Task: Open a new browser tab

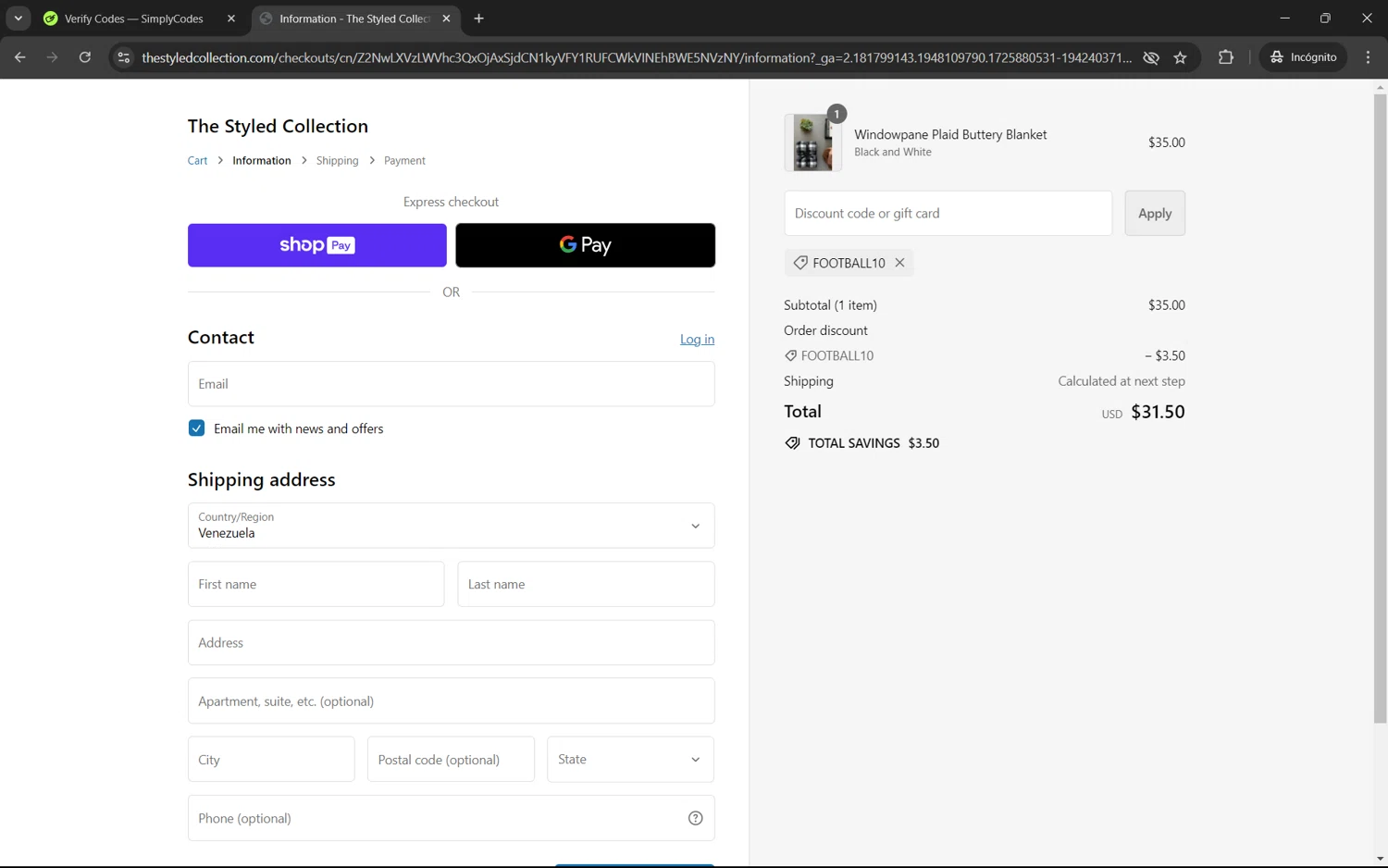Action: click(478, 19)
